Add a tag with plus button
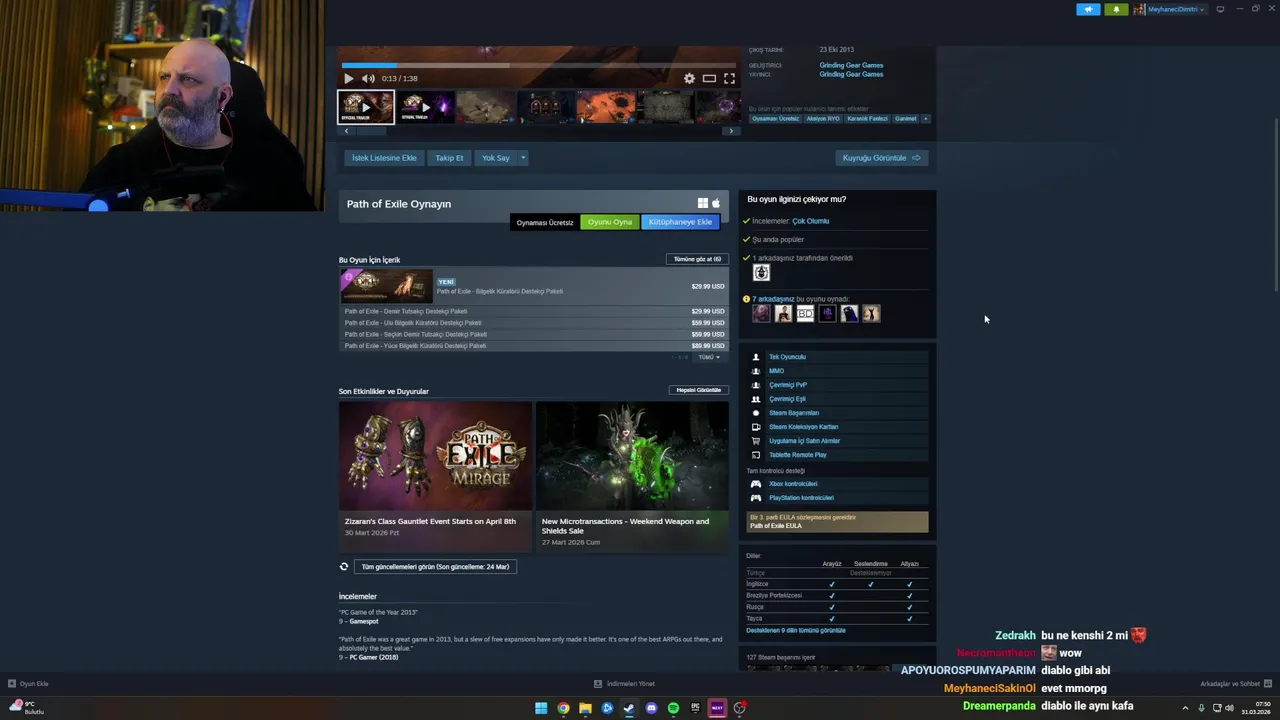Viewport: 1280px width, 720px height. tap(925, 118)
